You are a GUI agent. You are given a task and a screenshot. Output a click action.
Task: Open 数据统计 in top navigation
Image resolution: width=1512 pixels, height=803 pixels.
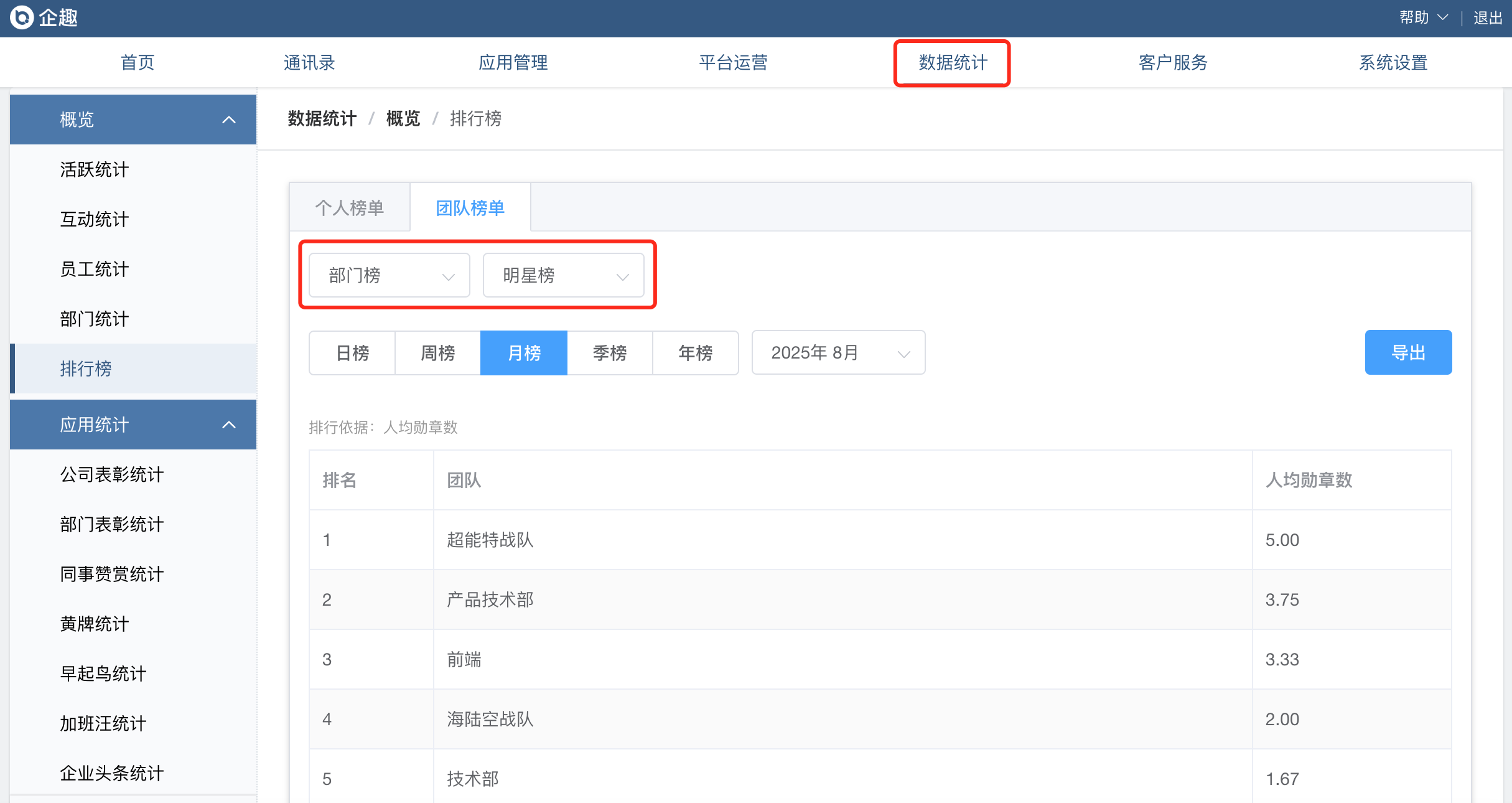click(x=953, y=63)
